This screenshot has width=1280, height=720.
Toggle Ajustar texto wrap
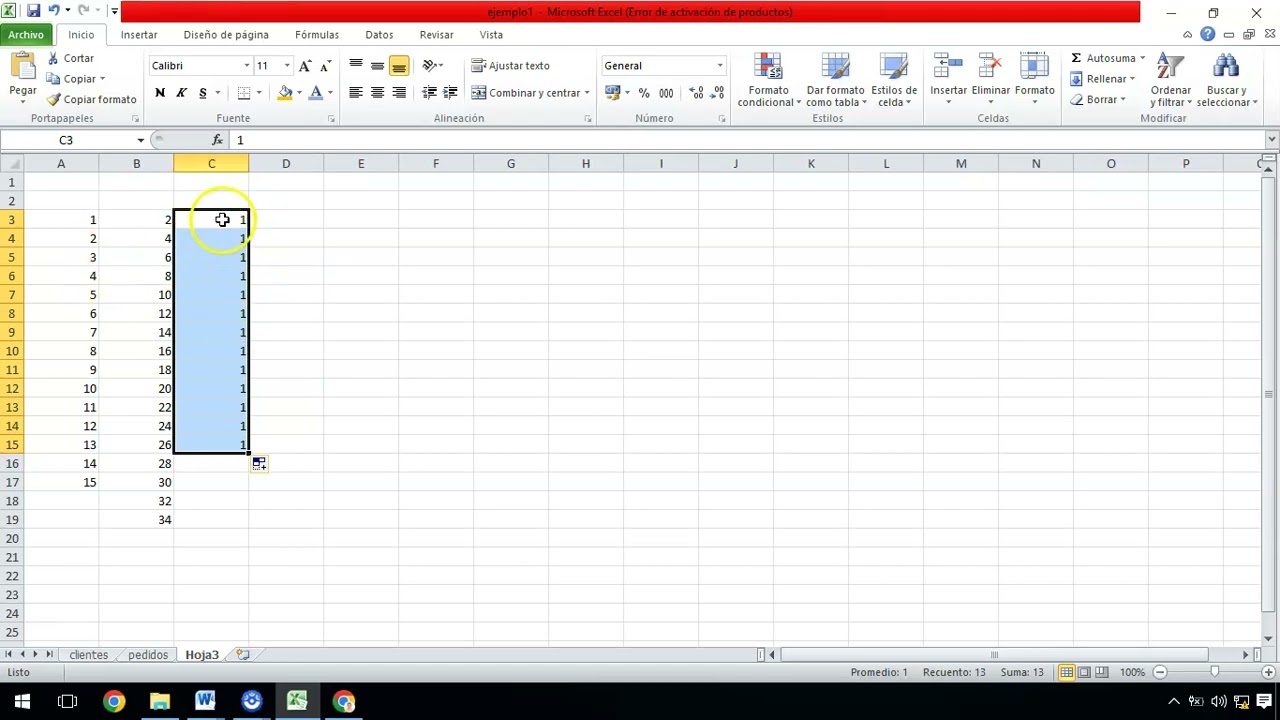click(x=511, y=66)
